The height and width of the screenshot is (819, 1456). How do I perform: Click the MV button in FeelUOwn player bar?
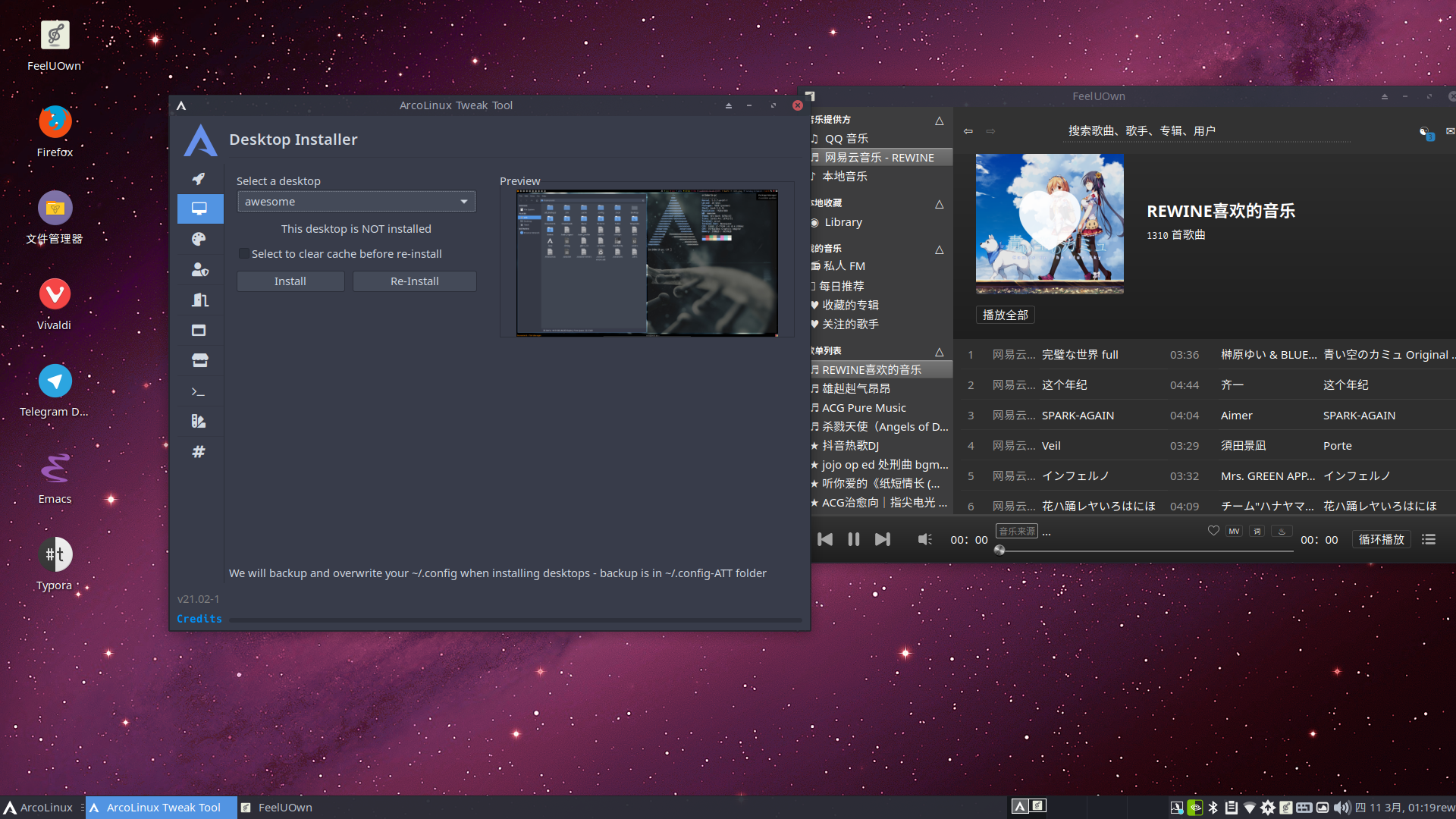point(1235,531)
